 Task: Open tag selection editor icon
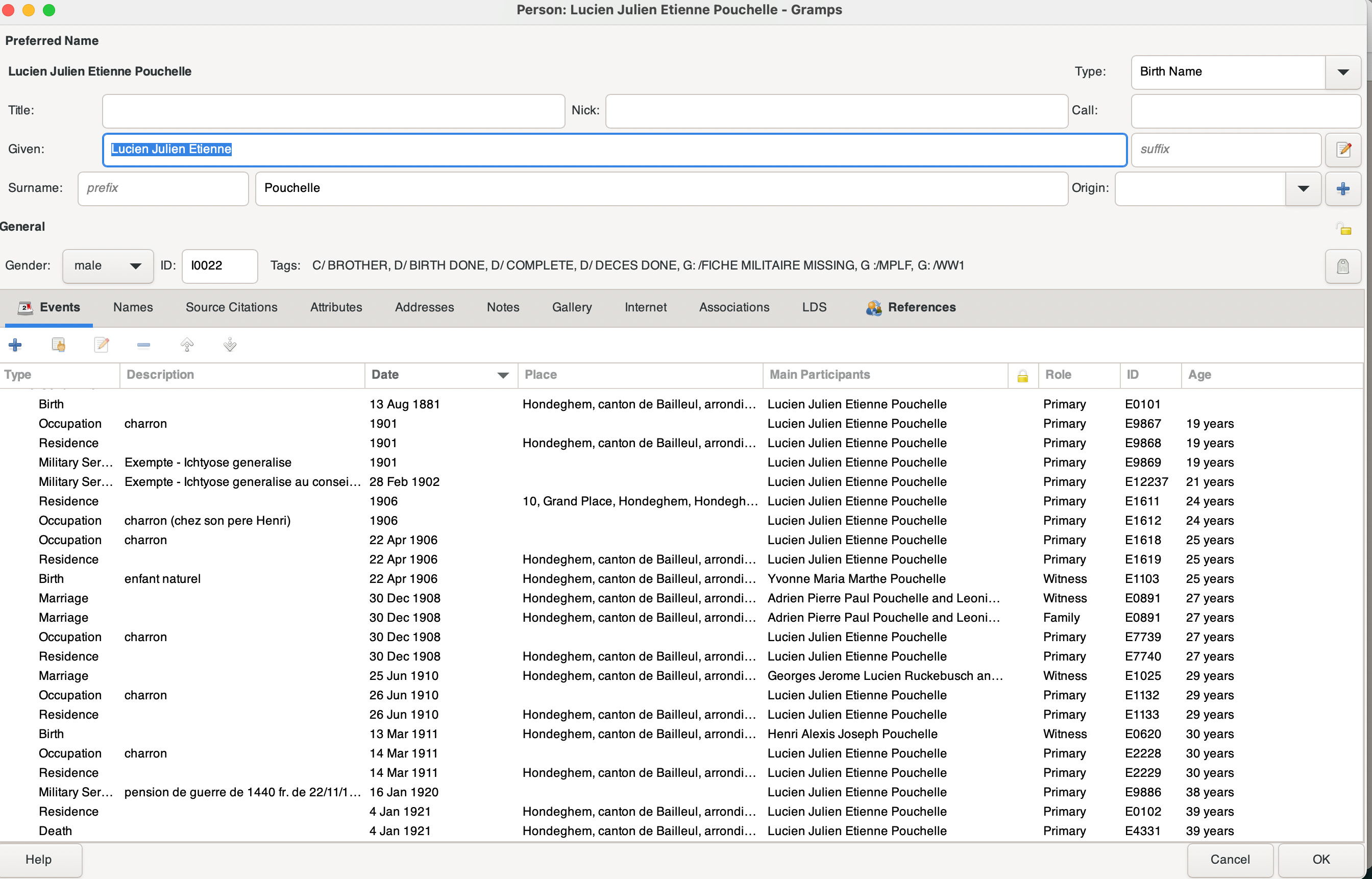tap(1343, 266)
